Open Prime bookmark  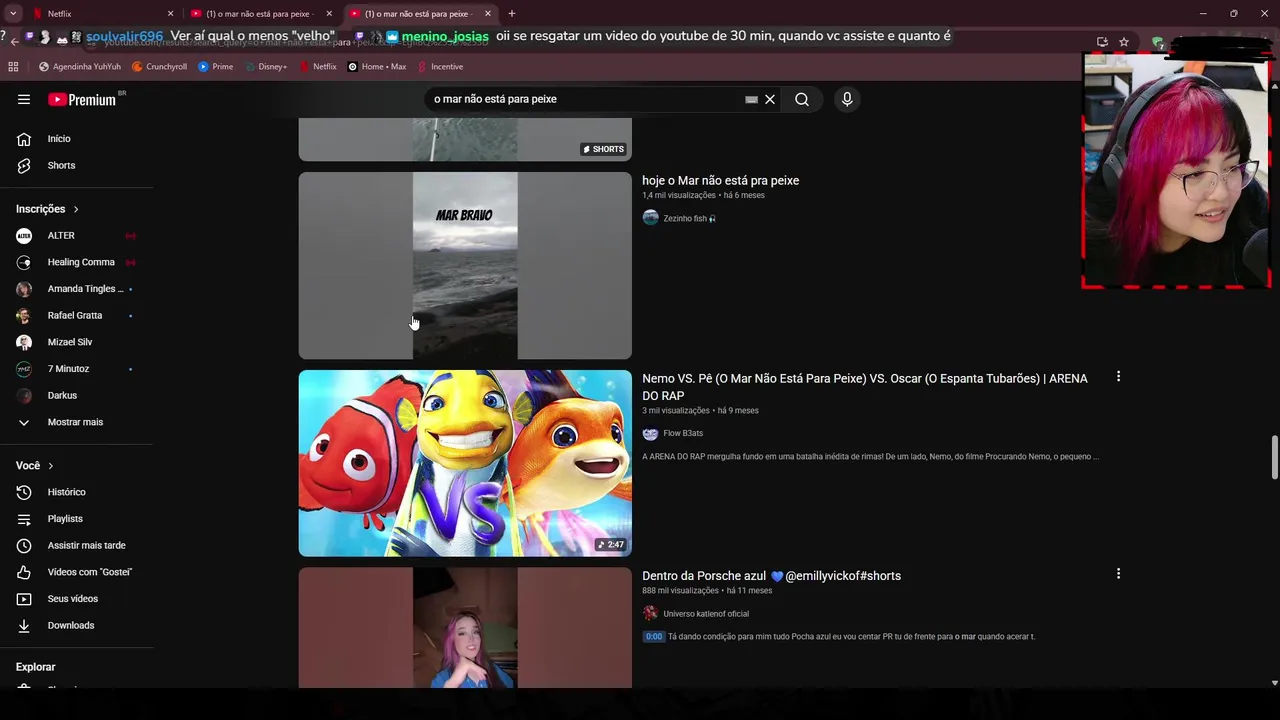(x=216, y=67)
